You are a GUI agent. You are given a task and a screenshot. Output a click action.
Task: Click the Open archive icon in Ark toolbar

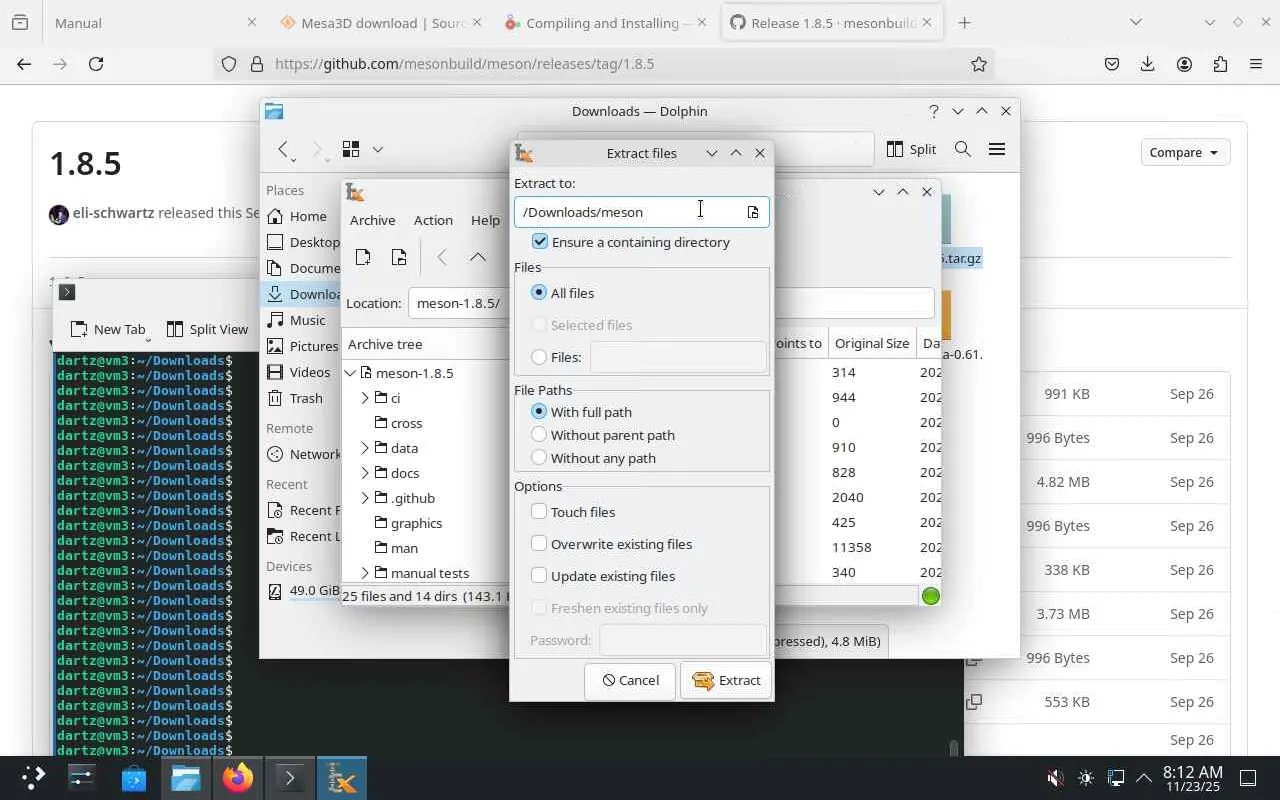coord(399,257)
